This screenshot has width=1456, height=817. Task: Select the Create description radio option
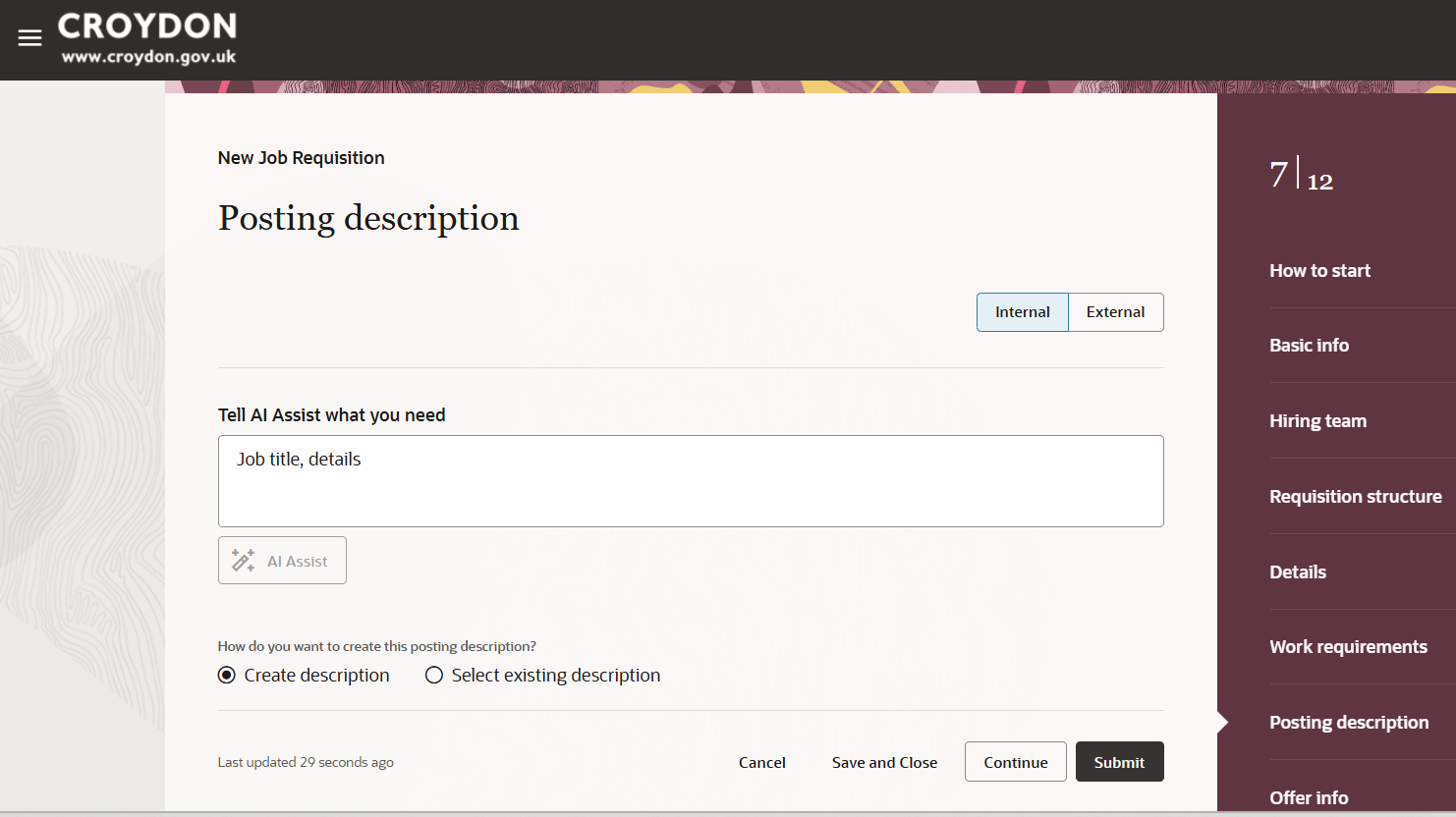227,675
